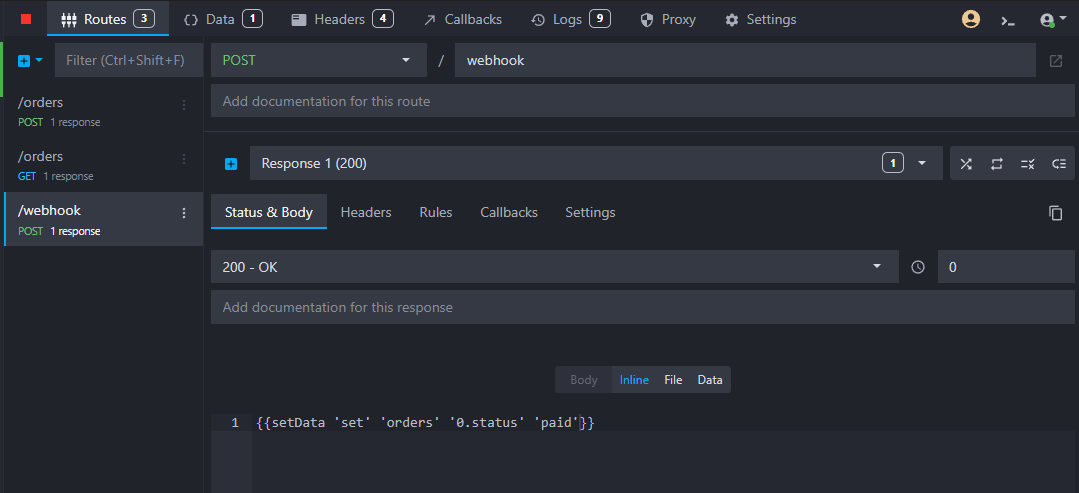Image resolution: width=1079 pixels, height=493 pixels.
Task: Click the add route plus icon
Action: (25, 61)
